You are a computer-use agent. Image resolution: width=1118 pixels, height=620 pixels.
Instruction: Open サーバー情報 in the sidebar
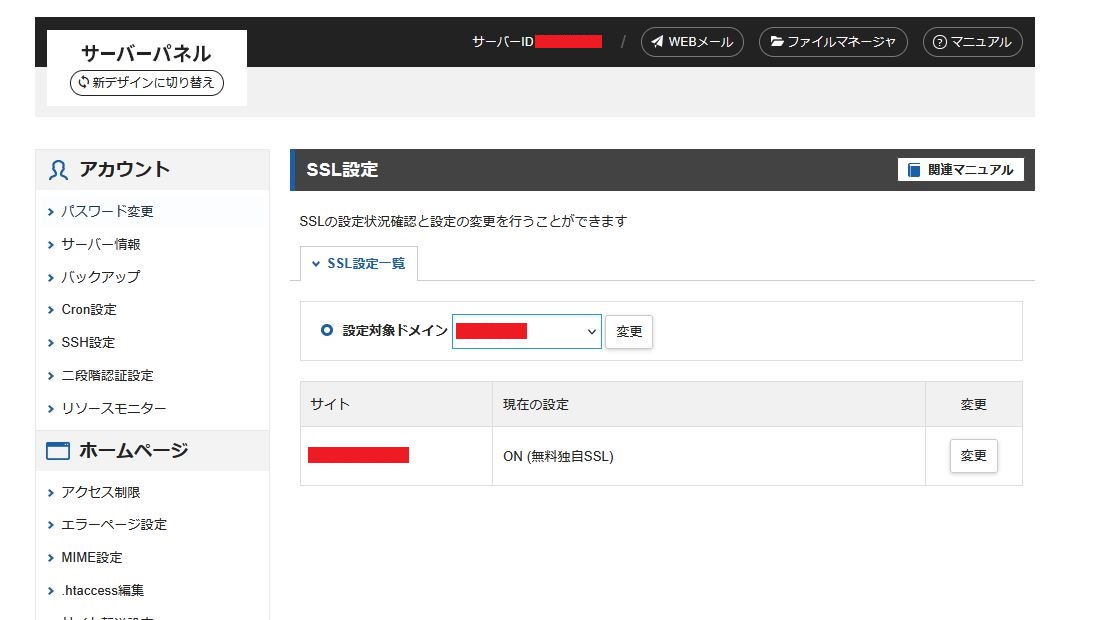tap(101, 244)
